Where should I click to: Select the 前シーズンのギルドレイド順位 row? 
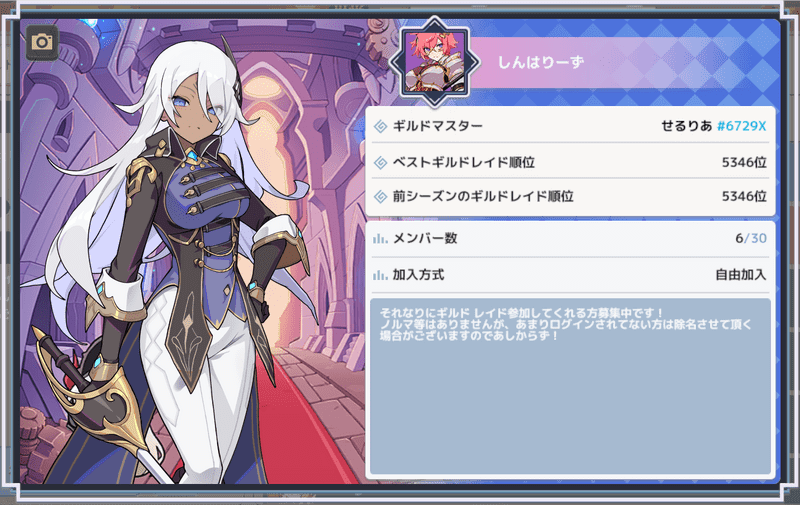pos(570,196)
